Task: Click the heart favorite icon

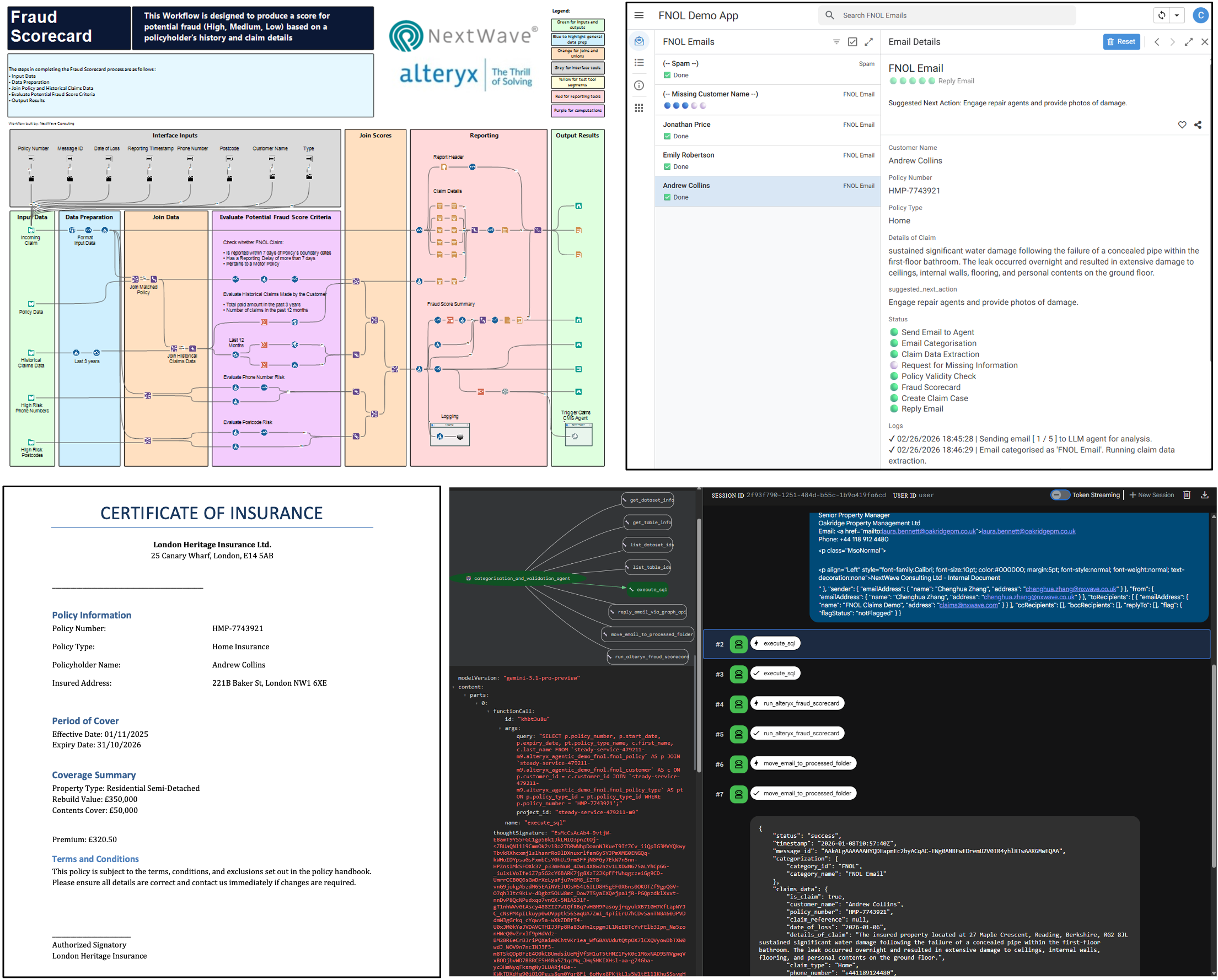Action: pyautogui.click(x=1182, y=125)
